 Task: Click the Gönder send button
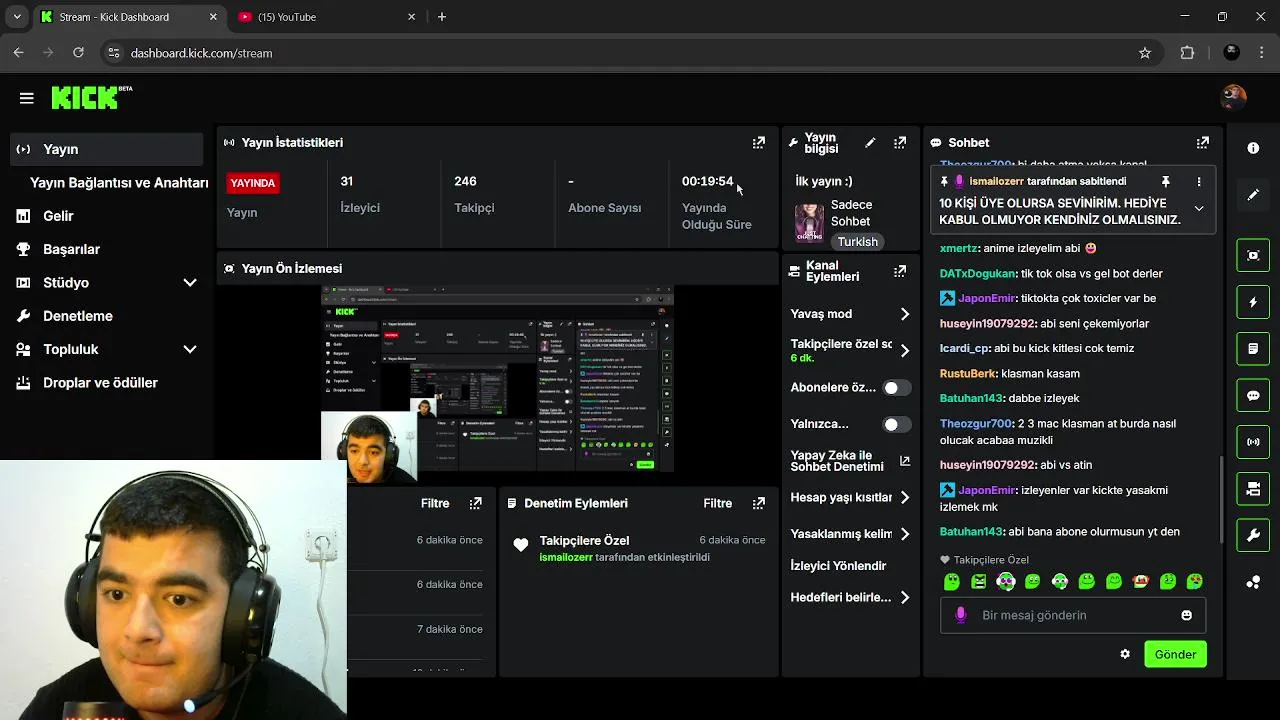(x=1175, y=654)
